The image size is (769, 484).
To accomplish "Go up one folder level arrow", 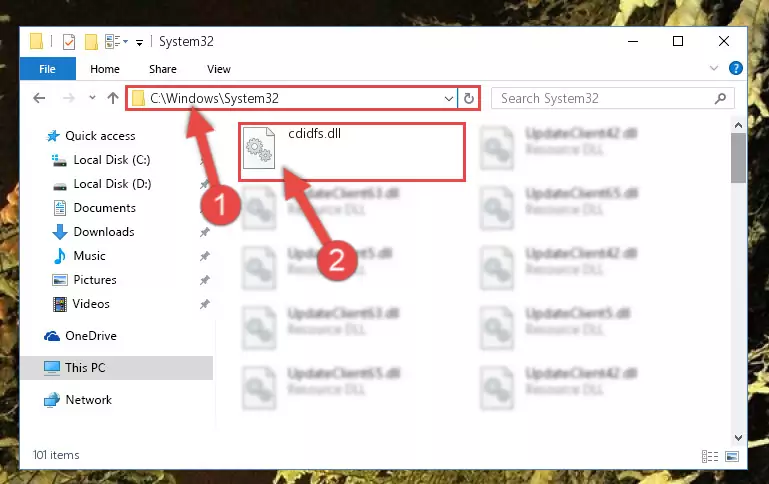I will click(x=113, y=98).
